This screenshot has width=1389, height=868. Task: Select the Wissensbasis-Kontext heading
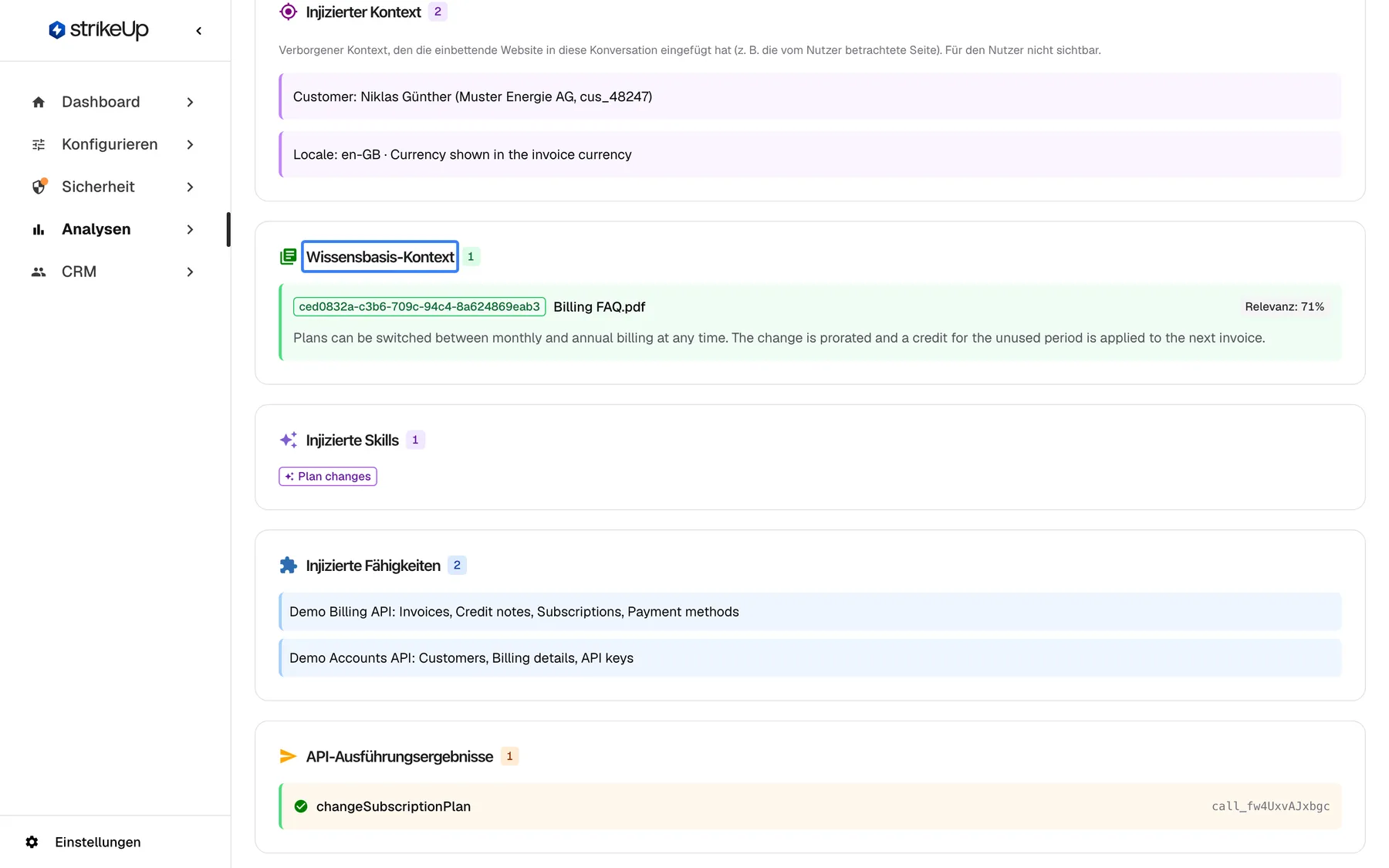point(380,257)
